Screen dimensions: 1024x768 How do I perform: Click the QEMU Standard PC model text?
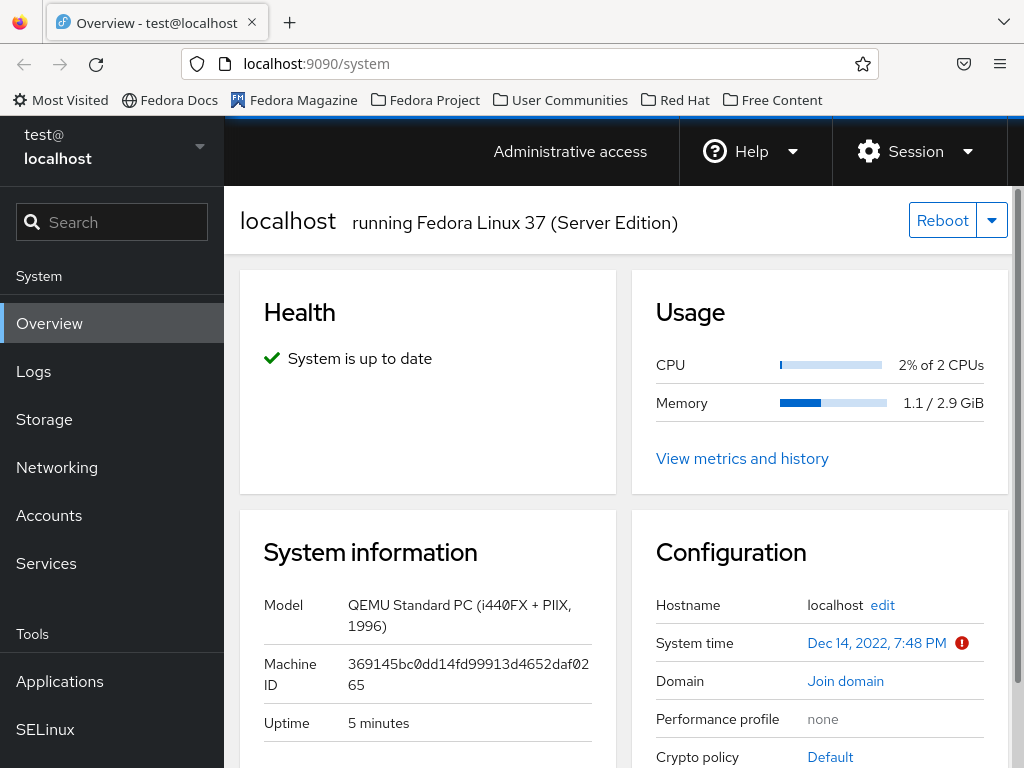tap(460, 616)
